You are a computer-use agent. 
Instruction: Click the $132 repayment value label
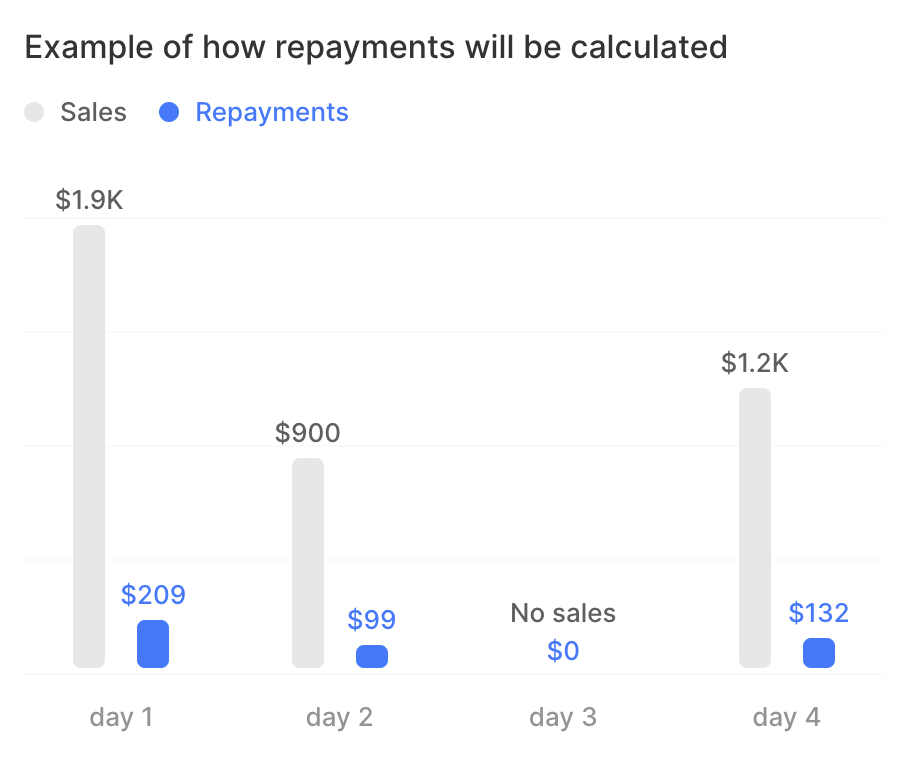pos(818,612)
